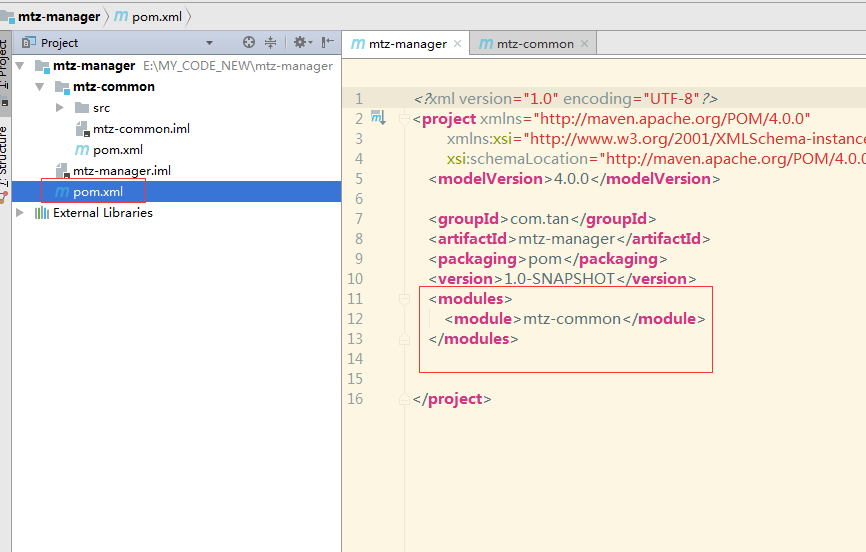866x552 pixels.
Task: Open the Project panel settings gear
Action: [299, 43]
